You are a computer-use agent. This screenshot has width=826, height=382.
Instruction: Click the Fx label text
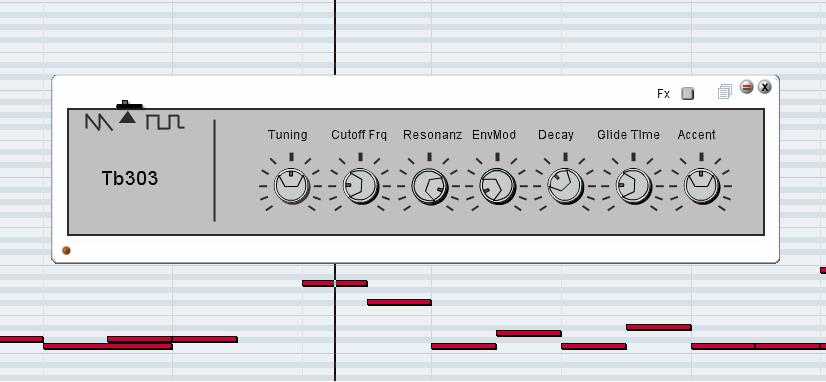pos(663,94)
